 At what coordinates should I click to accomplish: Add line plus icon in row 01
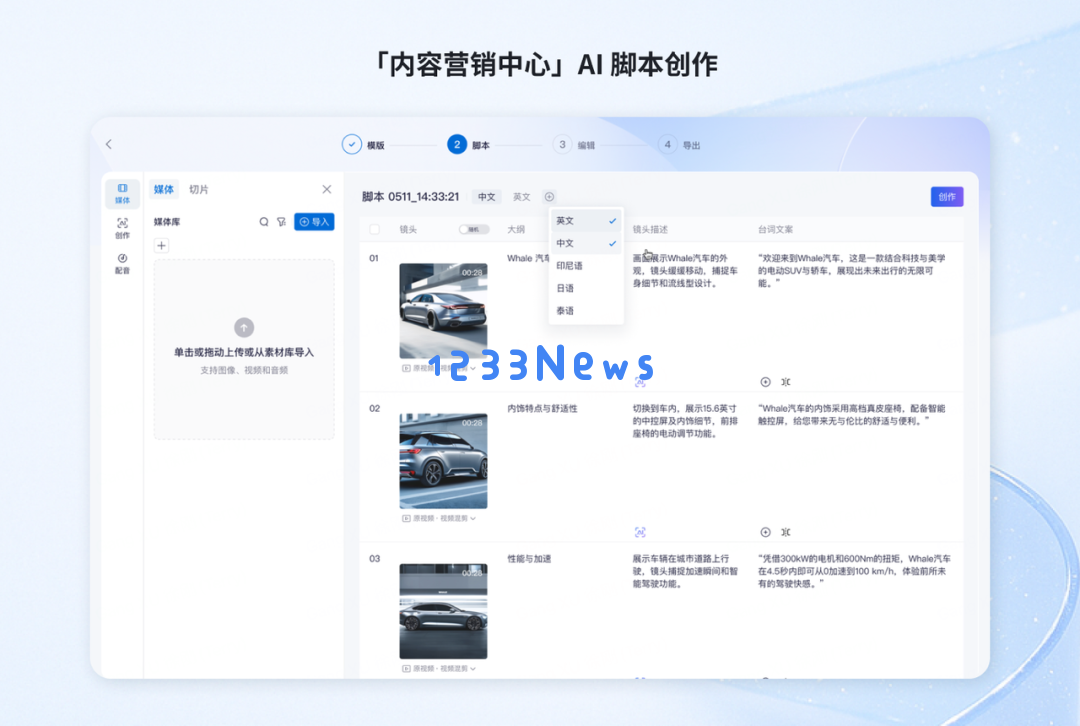(765, 382)
